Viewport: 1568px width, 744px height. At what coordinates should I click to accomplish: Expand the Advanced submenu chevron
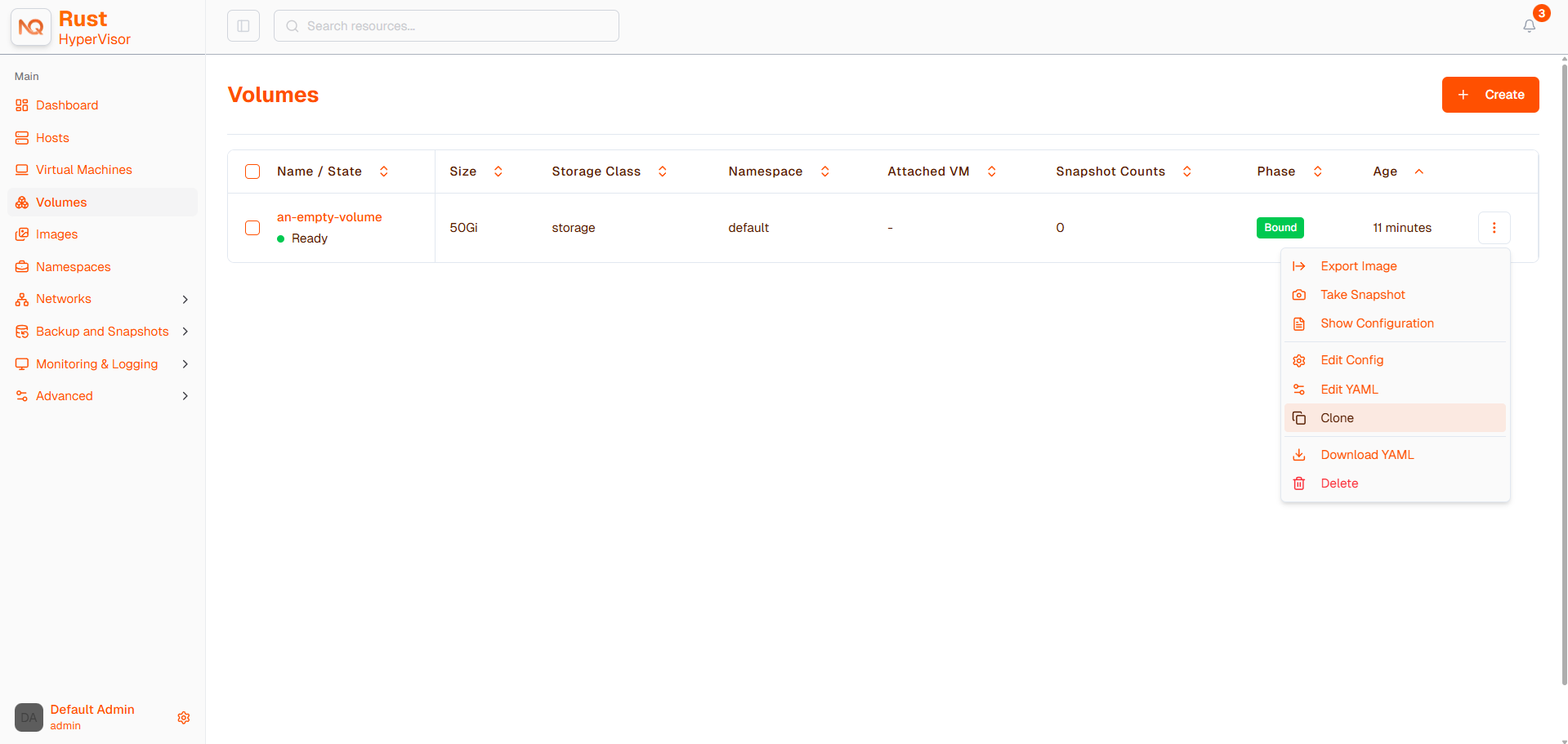[185, 396]
